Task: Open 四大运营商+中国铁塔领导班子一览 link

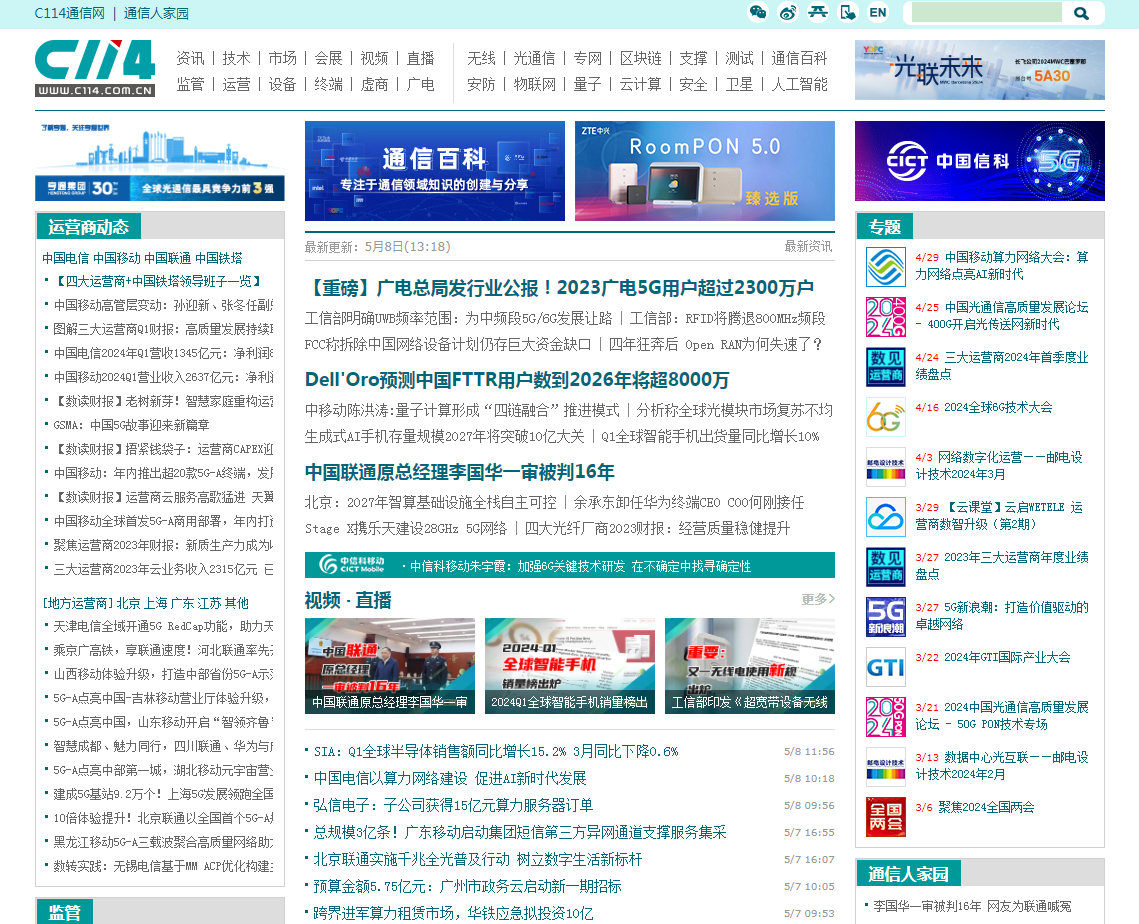Action: (x=158, y=281)
